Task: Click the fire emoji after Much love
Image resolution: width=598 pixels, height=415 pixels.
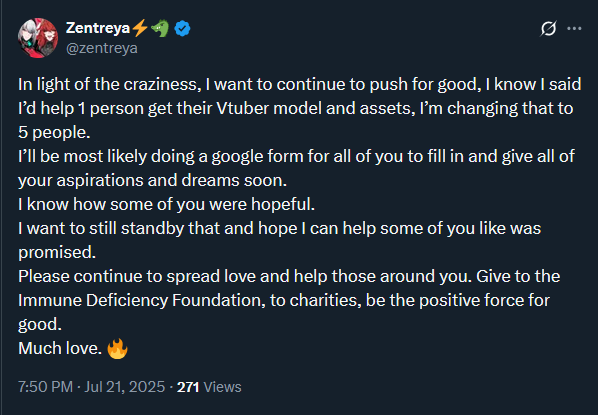Action: (x=117, y=349)
